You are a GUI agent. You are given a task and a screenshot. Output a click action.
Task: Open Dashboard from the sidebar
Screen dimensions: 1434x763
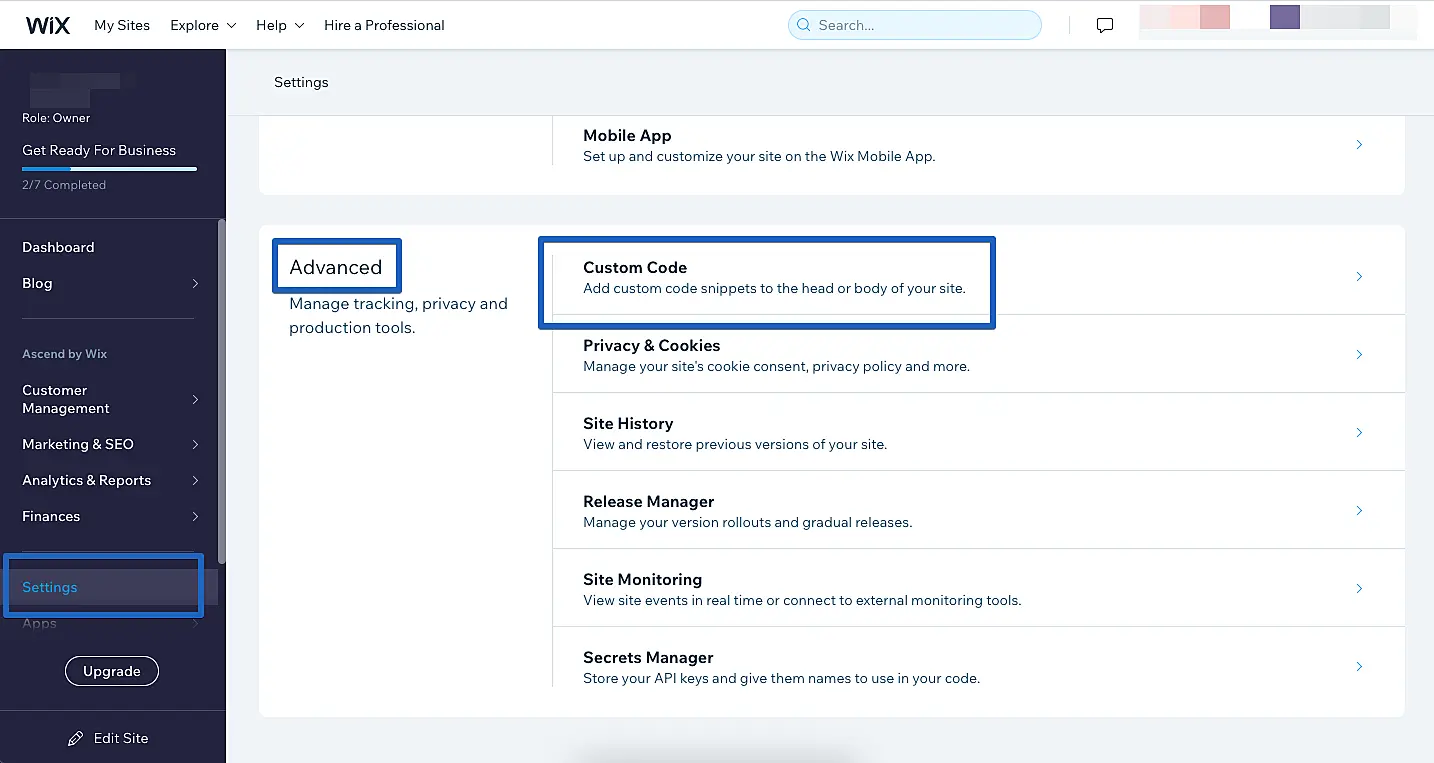pyautogui.click(x=58, y=248)
